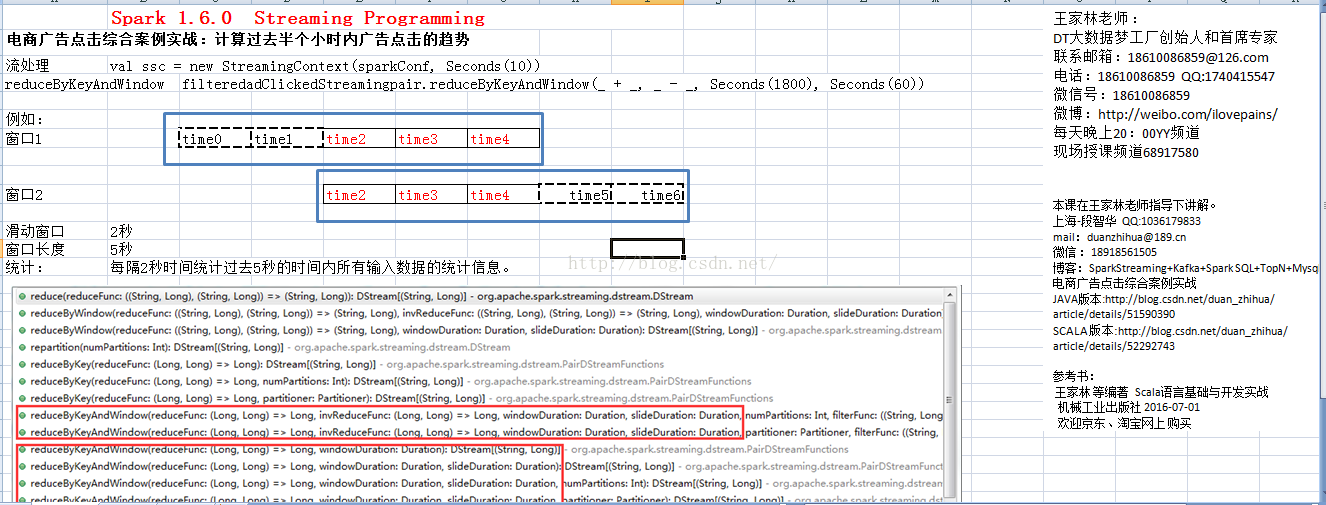Viewport: 1326px width, 505px height.
Task: Click the 微信号: 18610086859 line
Action: [x=1121, y=95]
